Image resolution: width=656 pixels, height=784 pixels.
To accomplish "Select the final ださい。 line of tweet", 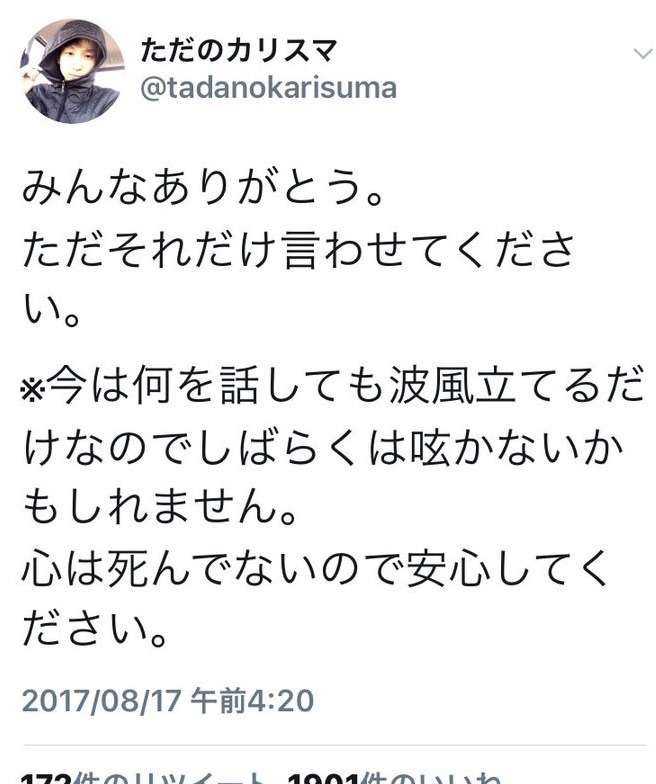I will pos(95,630).
